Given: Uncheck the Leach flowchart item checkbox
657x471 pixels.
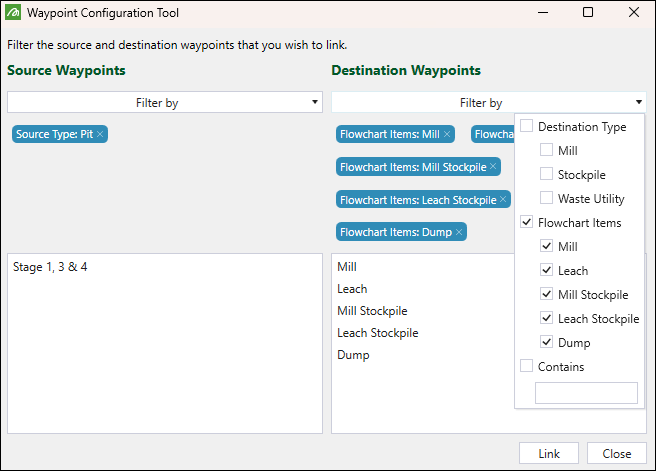Looking at the screenshot, I should pyautogui.click(x=547, y=271).
